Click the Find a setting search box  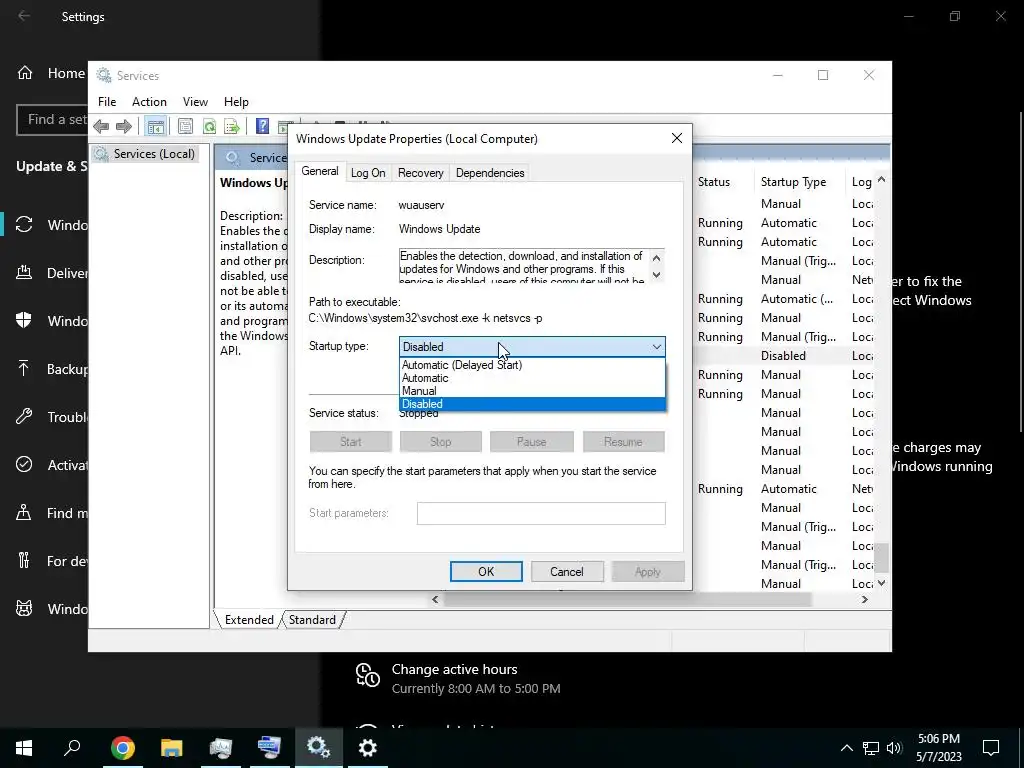click(x=52, y=120)
